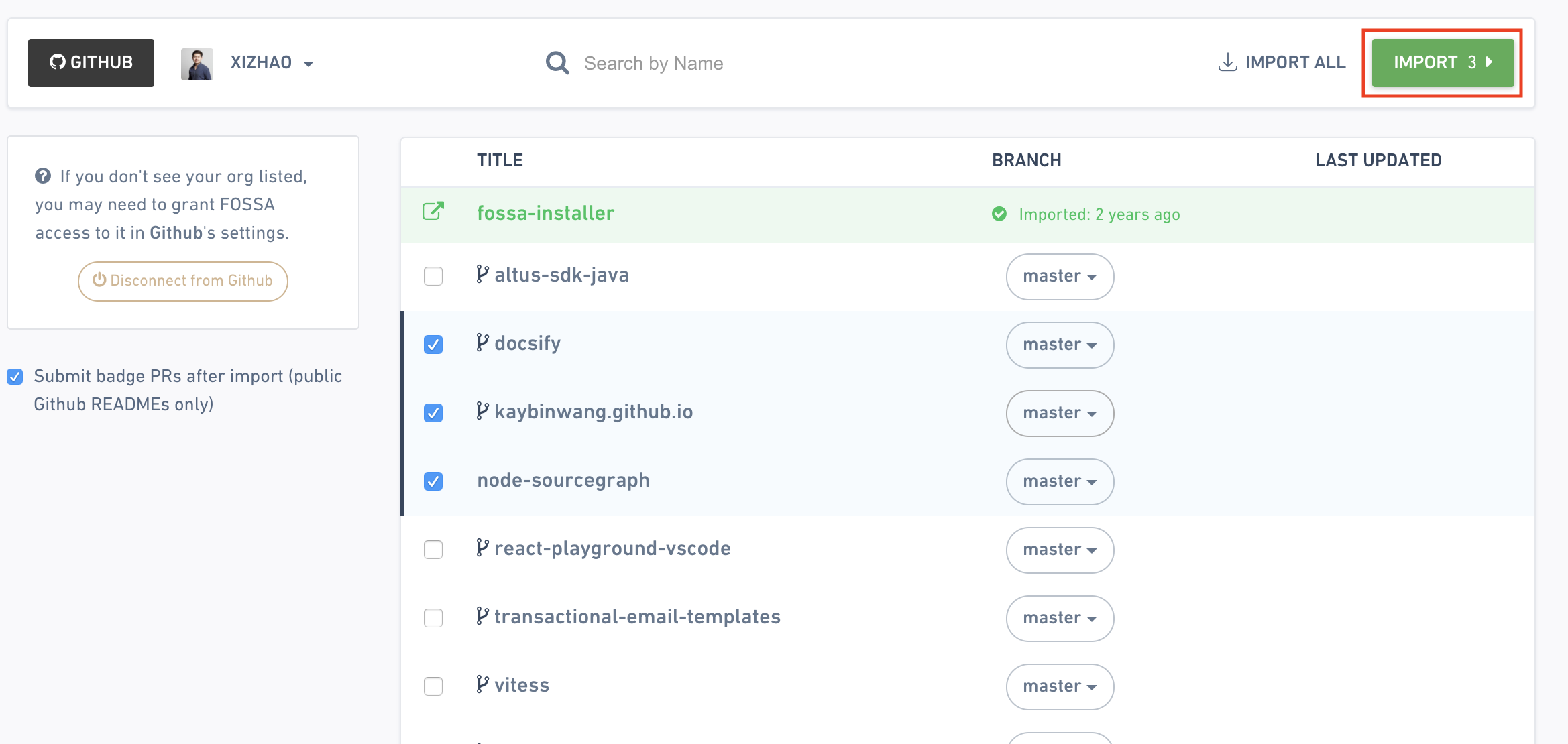Click fork icon beside docsify

pos(482,343)
